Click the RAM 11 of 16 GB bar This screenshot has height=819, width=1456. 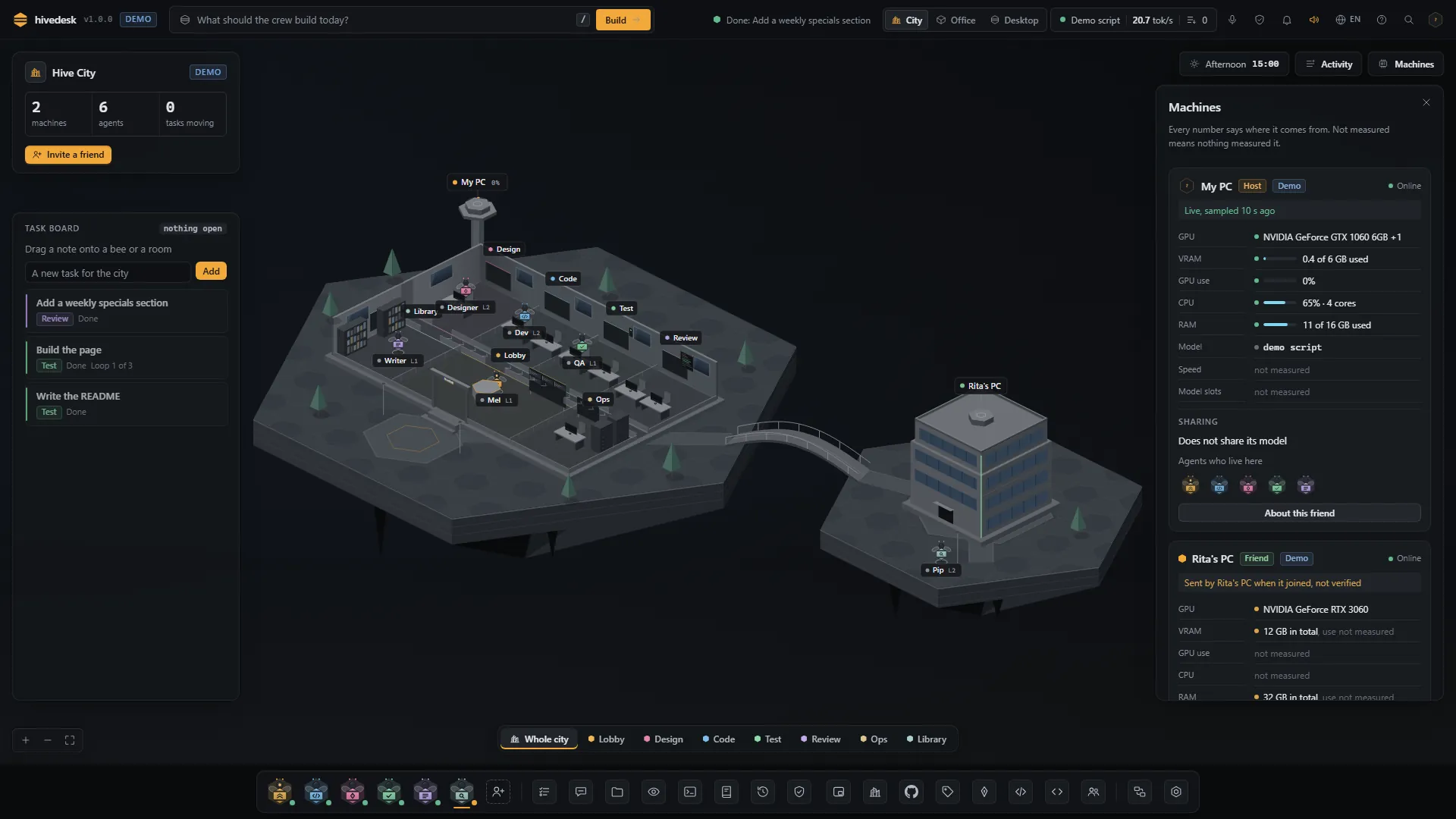(x=1279, y=325)
